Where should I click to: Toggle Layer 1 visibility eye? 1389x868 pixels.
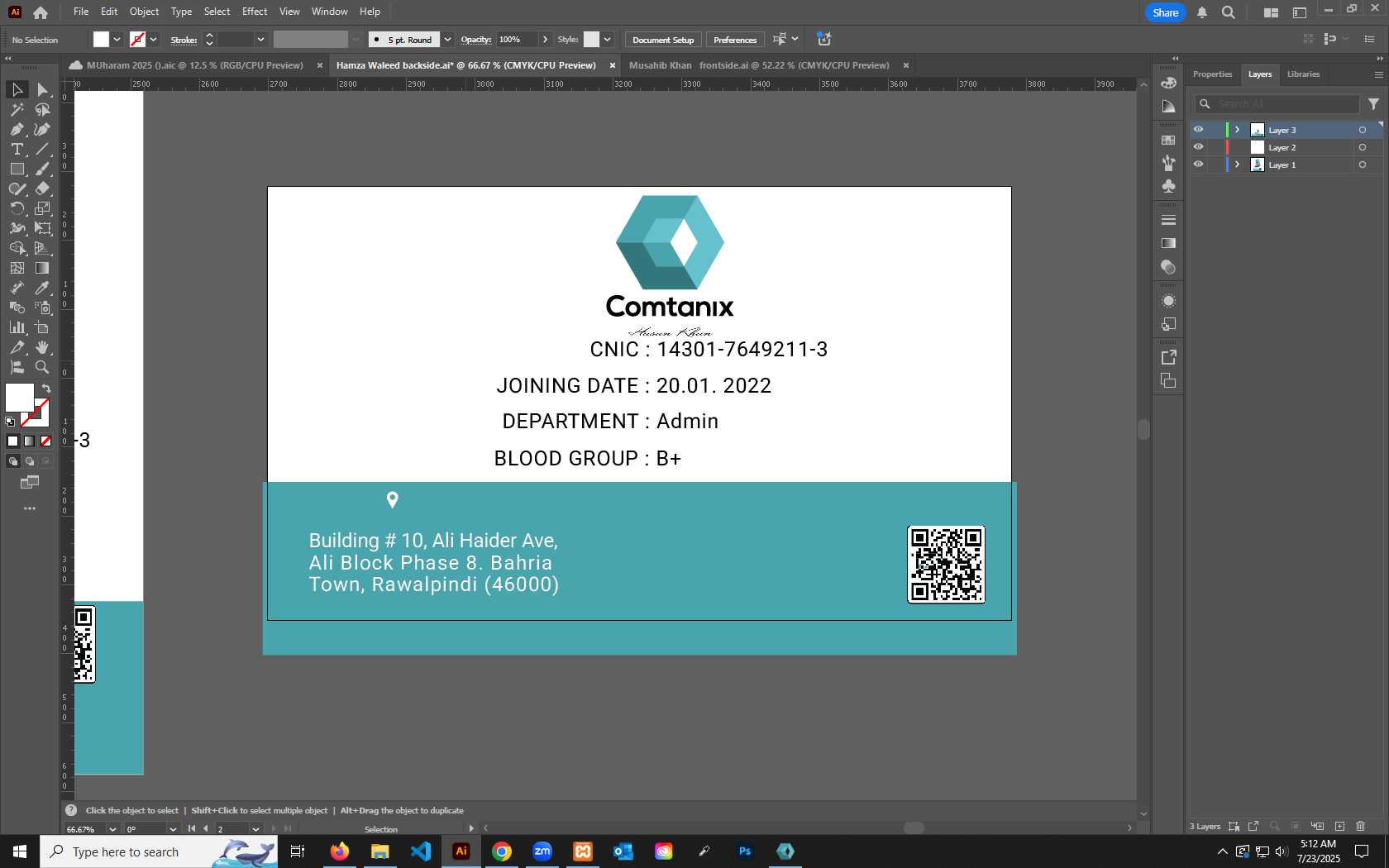[x=1198, y=165]
